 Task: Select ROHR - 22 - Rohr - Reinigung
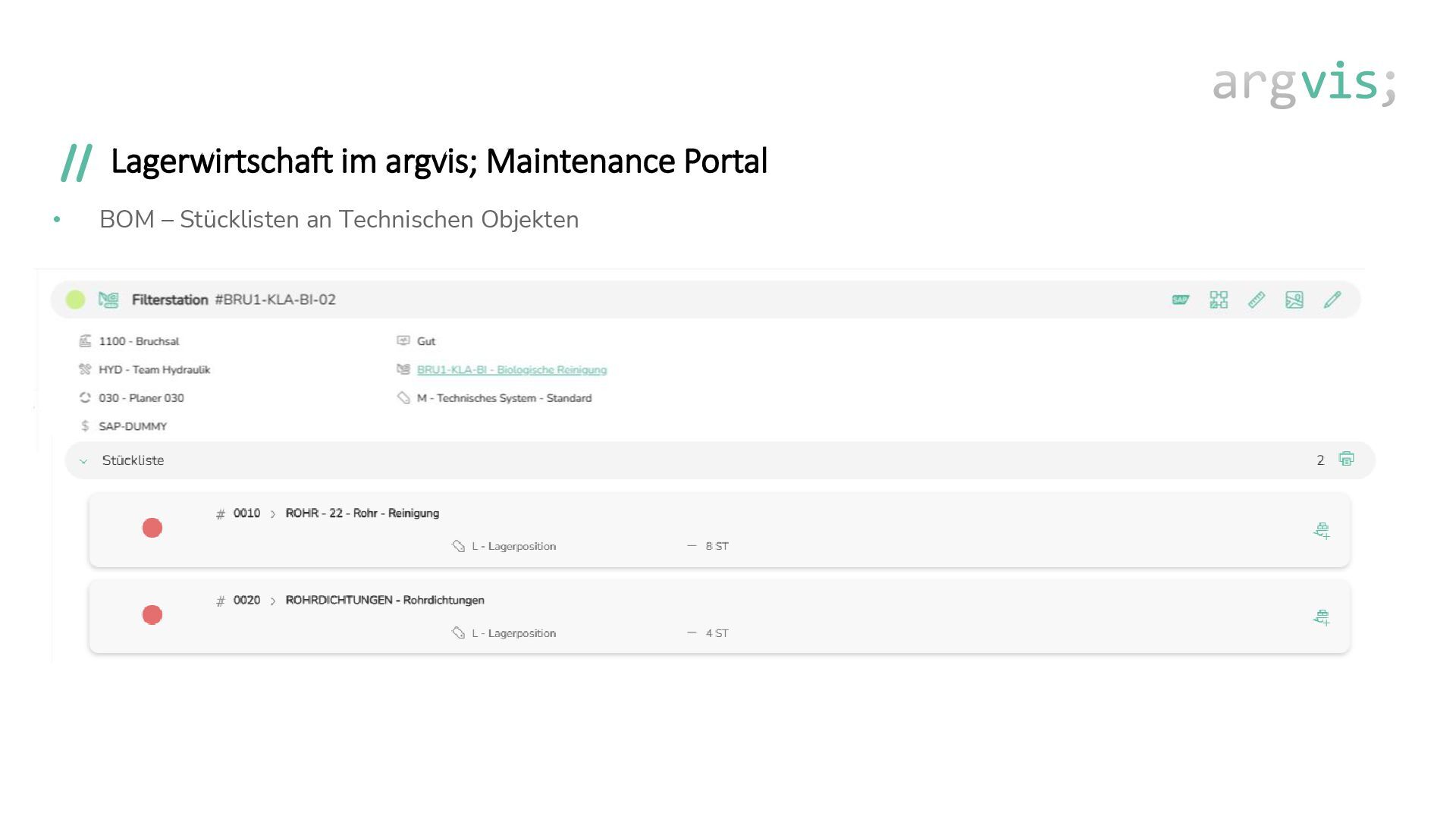tap(362, 513)
